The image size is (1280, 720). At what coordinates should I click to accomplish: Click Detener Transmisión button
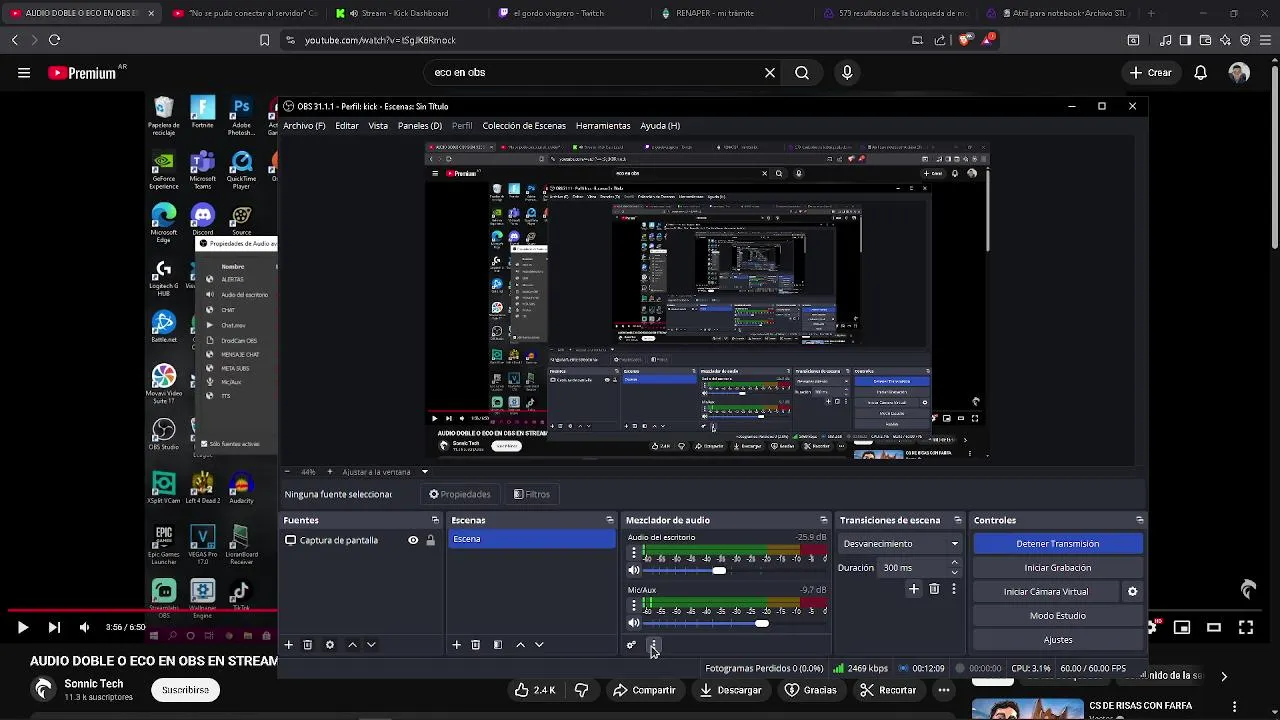(x=1058, y=544)
